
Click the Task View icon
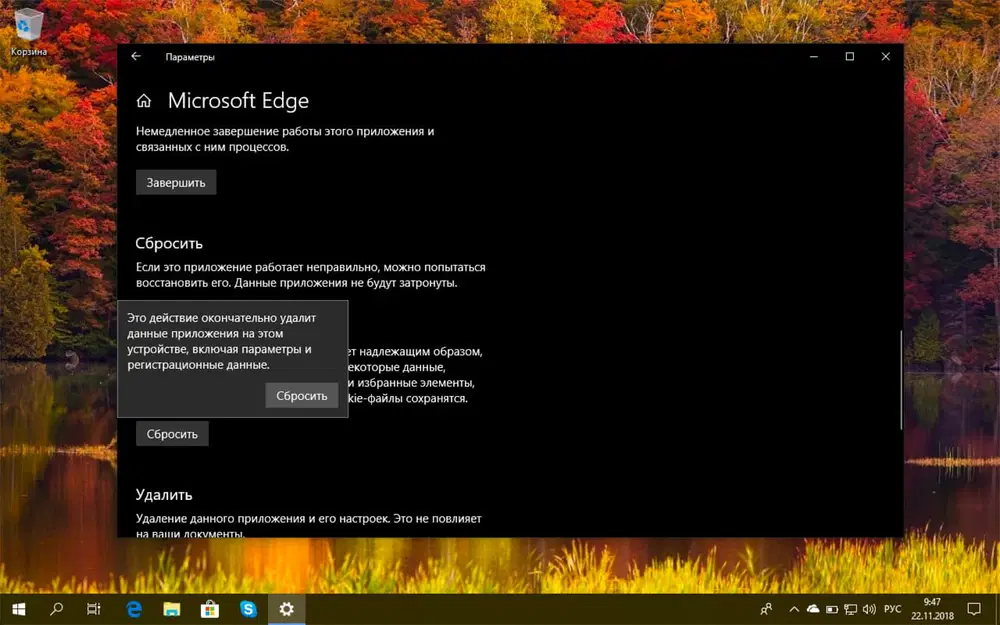(x=92, y=609)
